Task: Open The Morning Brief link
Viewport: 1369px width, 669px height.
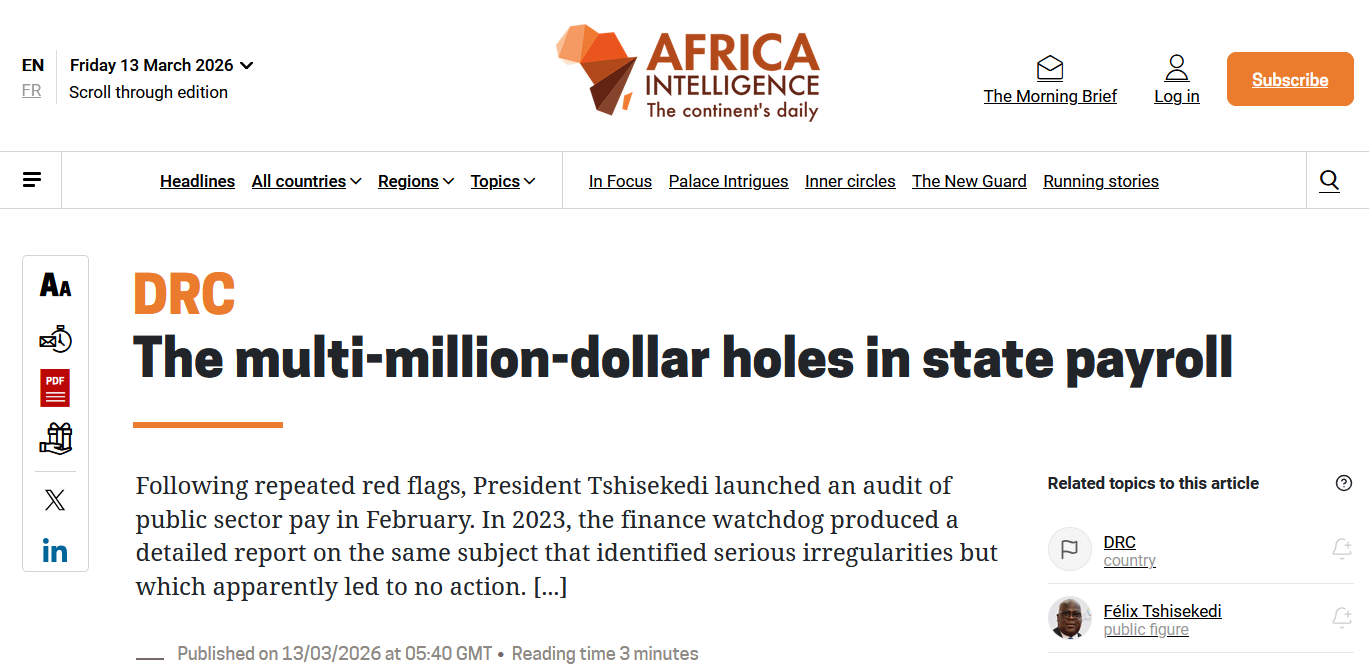Action: click(x=1050, y=96)
